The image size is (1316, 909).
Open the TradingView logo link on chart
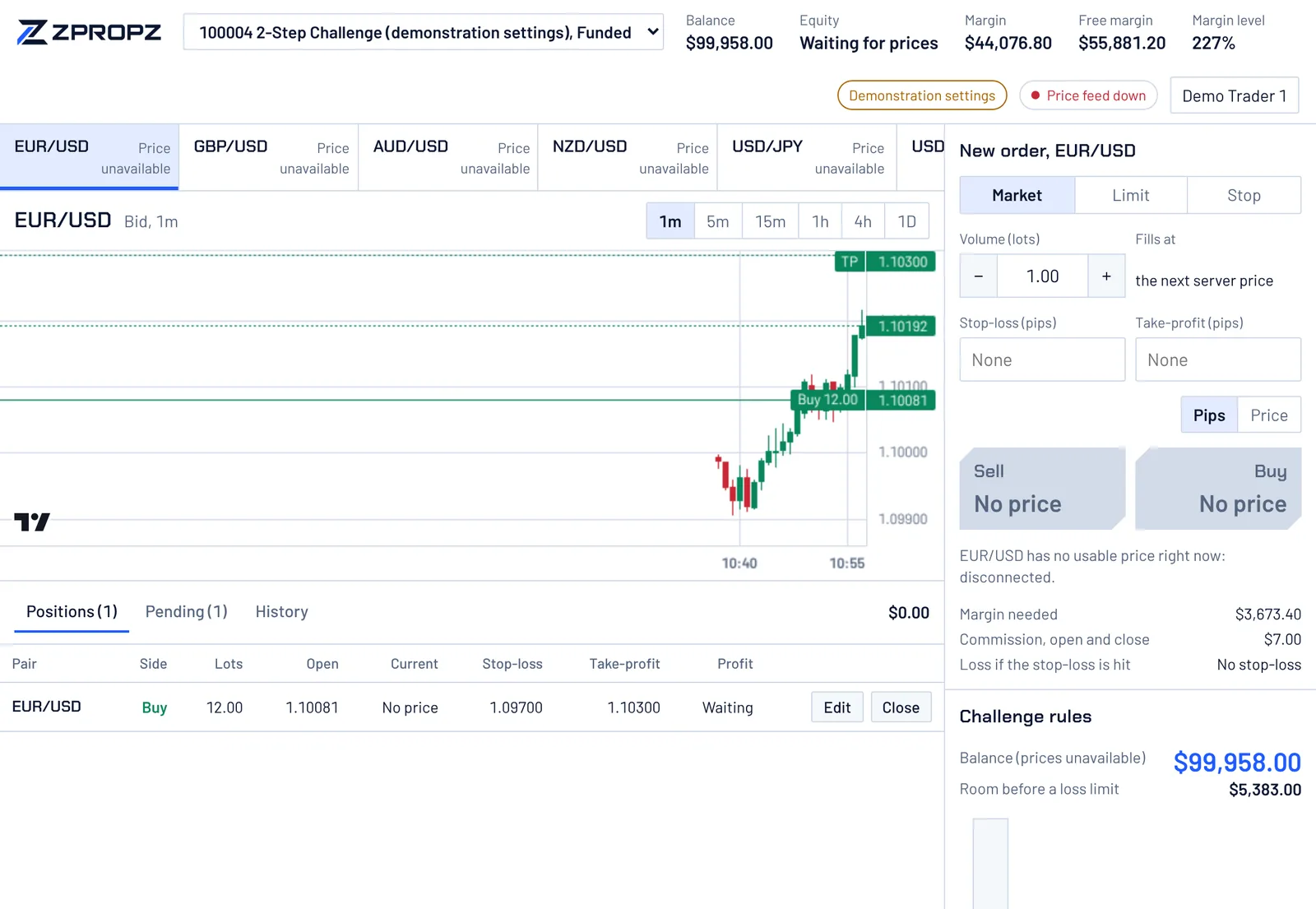(32, 522)
